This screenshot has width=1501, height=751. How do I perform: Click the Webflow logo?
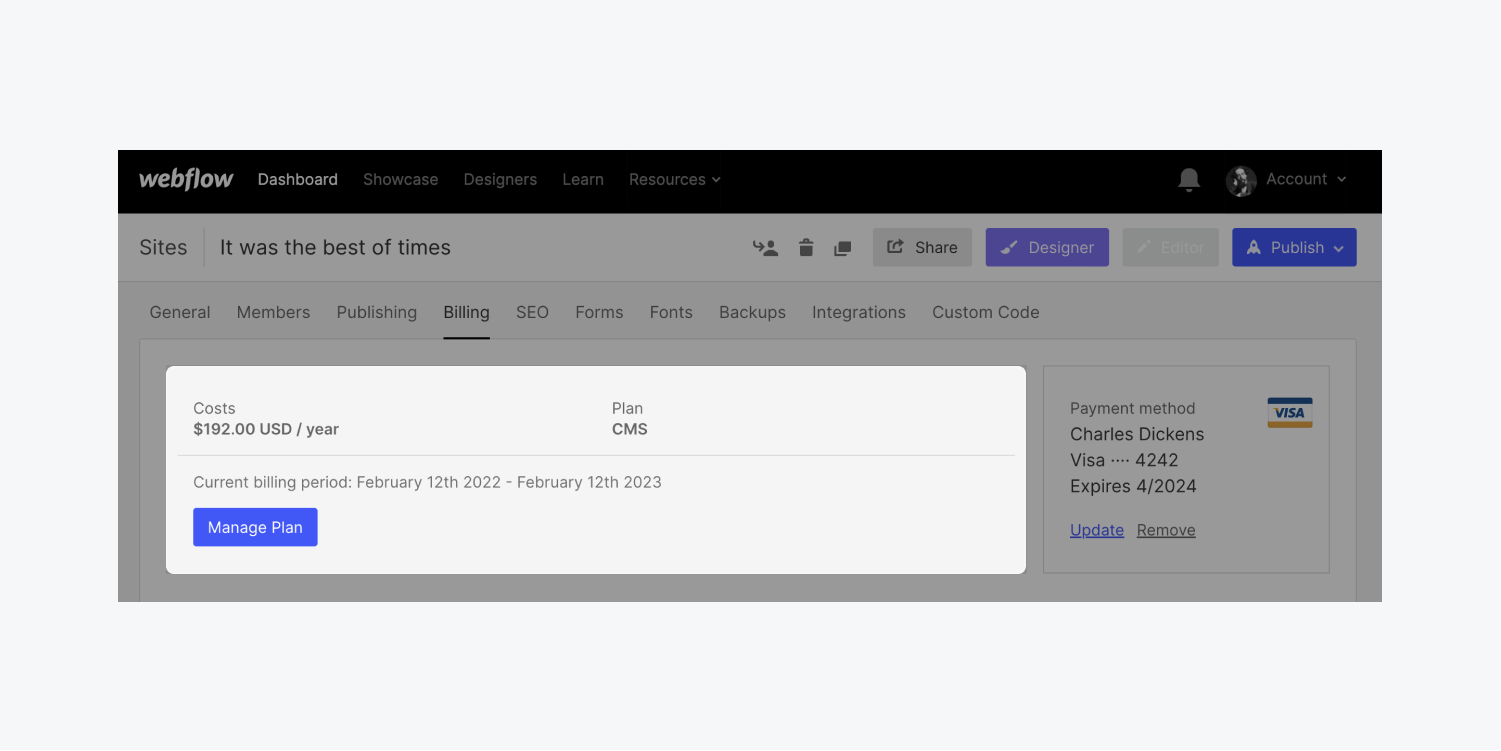pos(186,179)
